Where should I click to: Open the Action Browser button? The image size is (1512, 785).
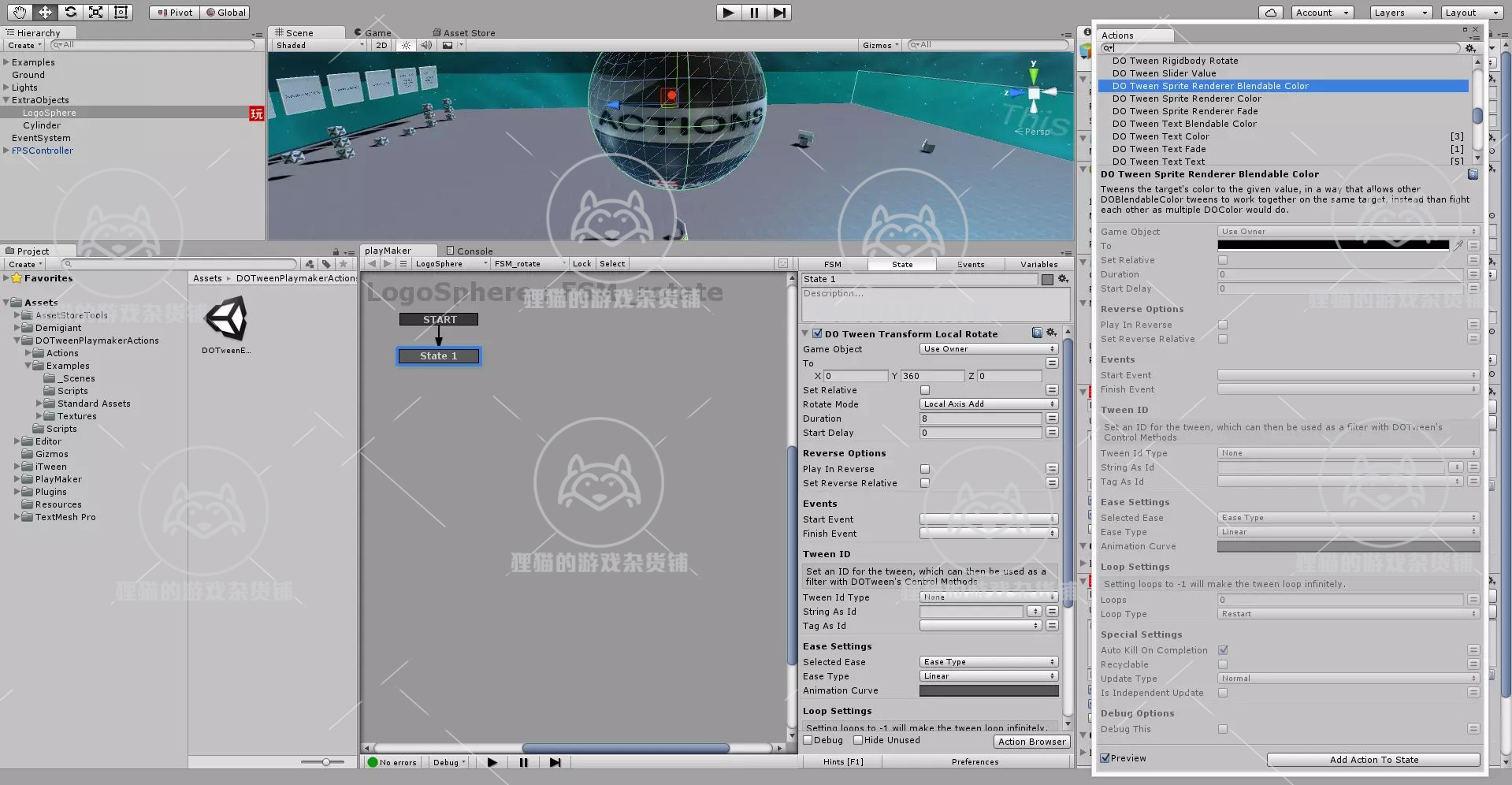tap(1031, 742)
